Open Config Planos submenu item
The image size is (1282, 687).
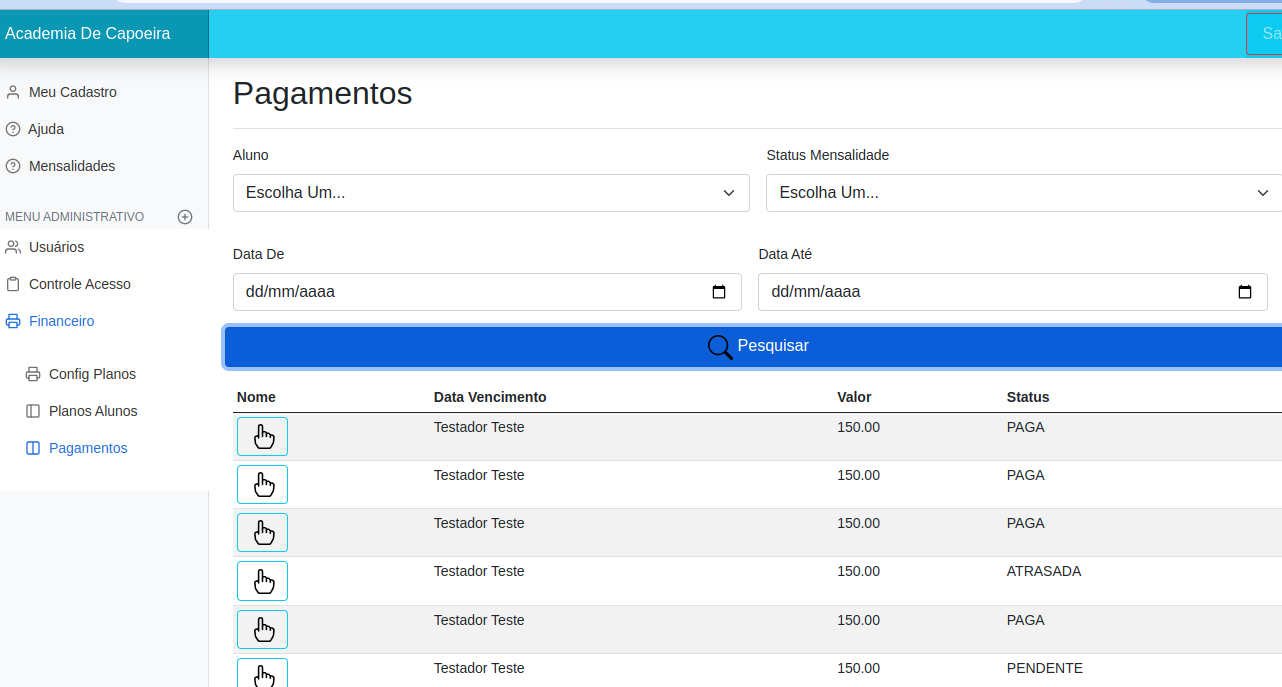pyautogui.click(x=92, y=374)
